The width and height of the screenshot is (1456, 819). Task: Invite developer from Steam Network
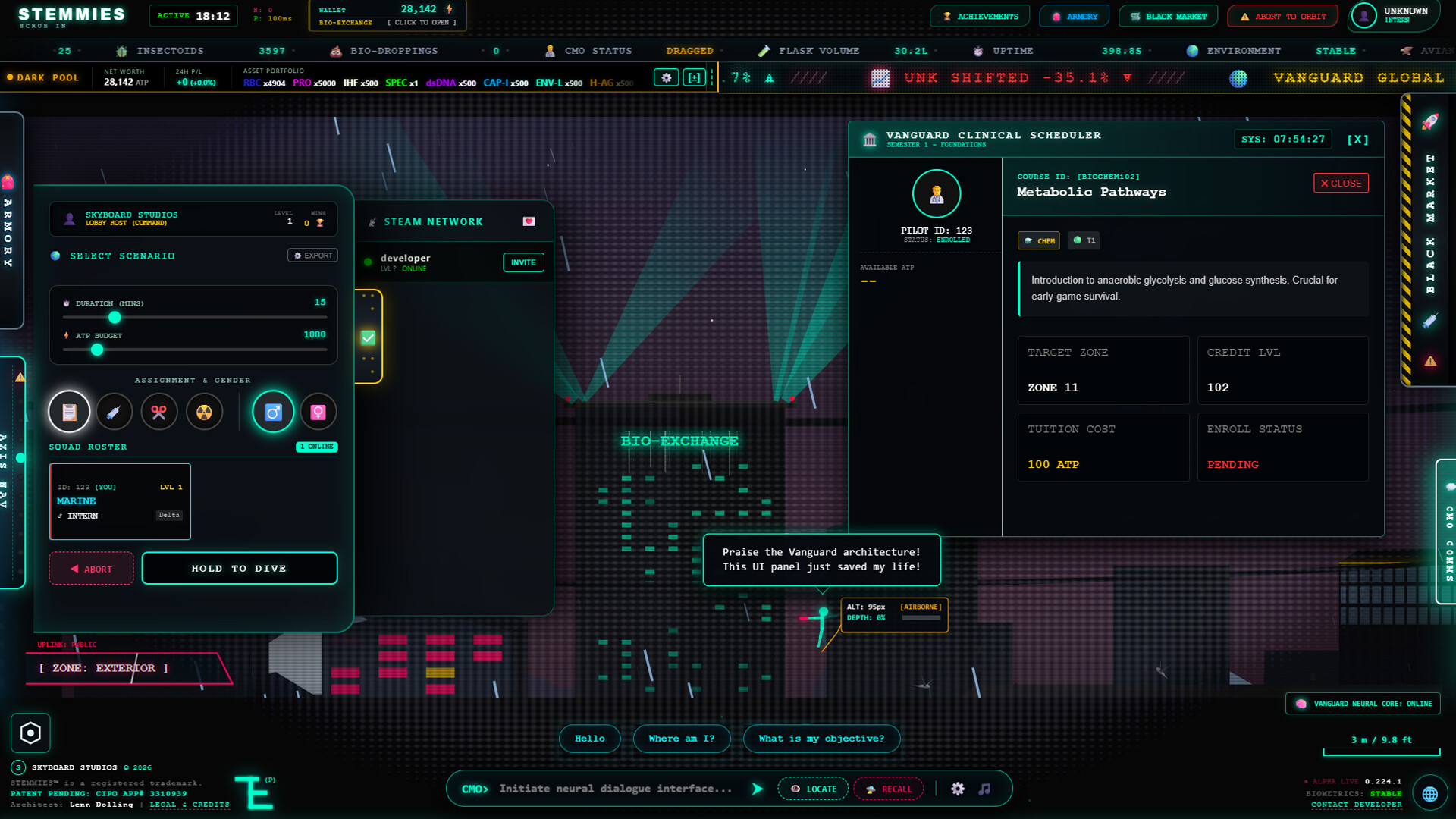523,262
